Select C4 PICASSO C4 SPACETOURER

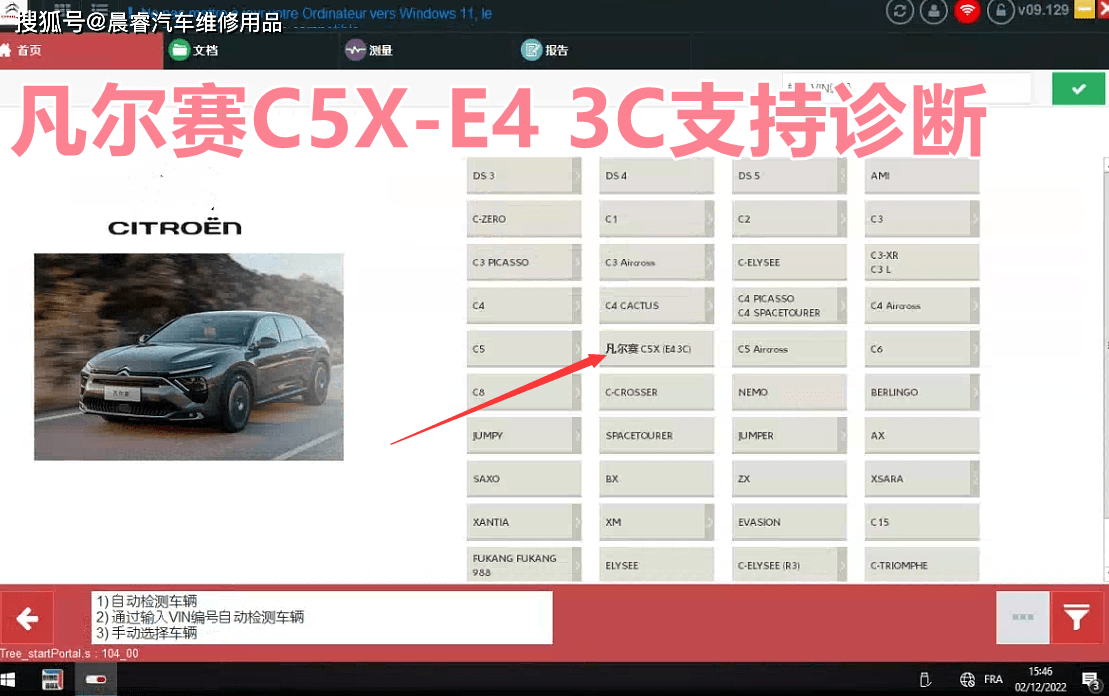[789, 306]
